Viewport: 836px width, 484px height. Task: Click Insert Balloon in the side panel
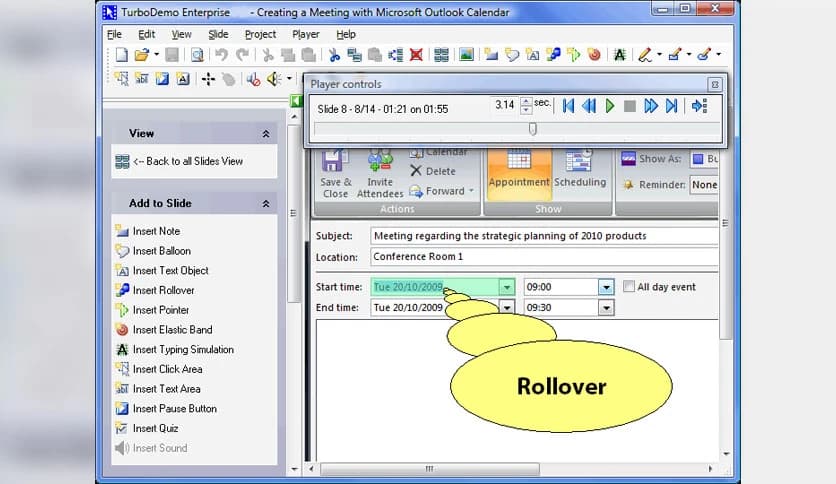[153, 251]
